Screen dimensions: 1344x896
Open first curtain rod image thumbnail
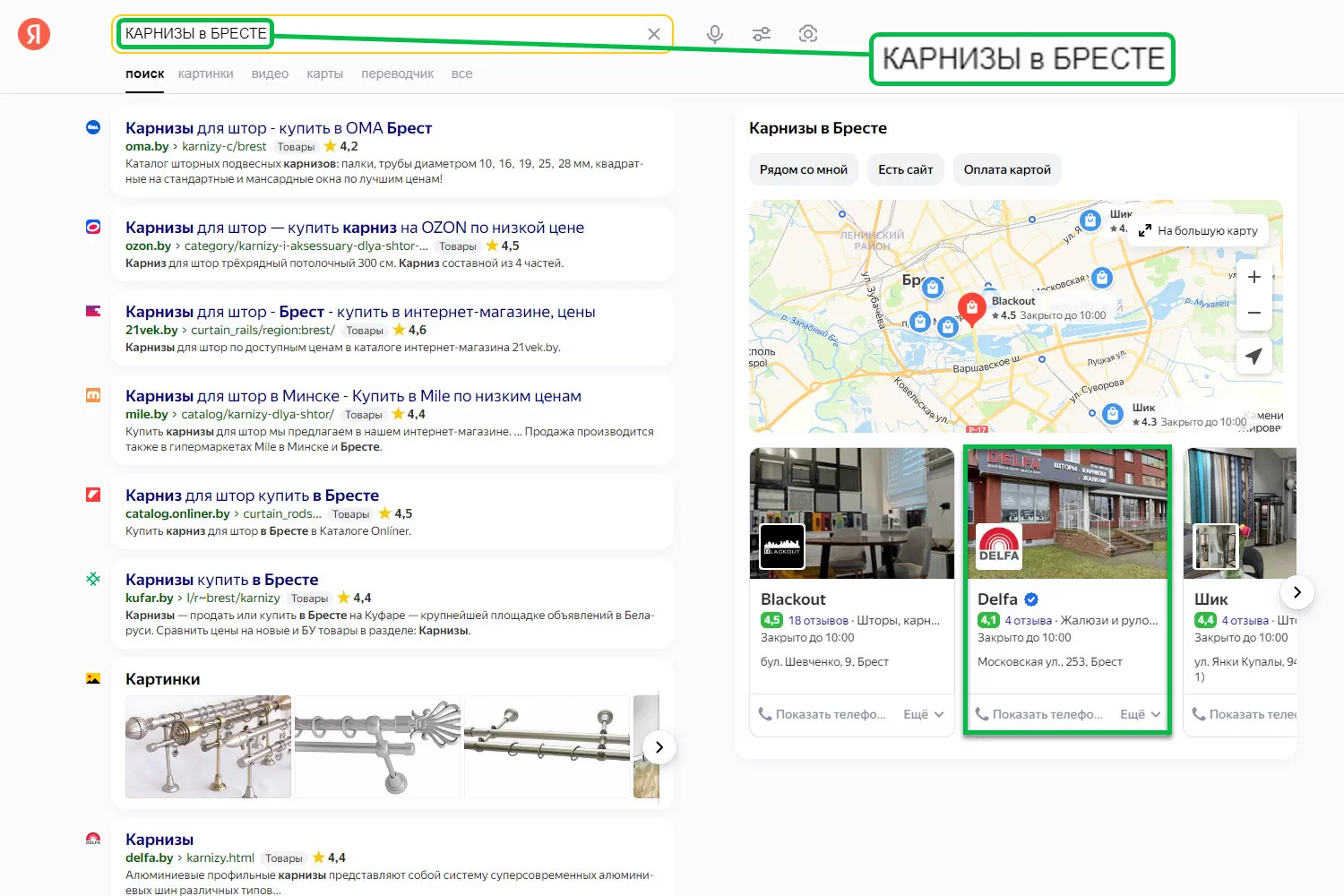208,746
